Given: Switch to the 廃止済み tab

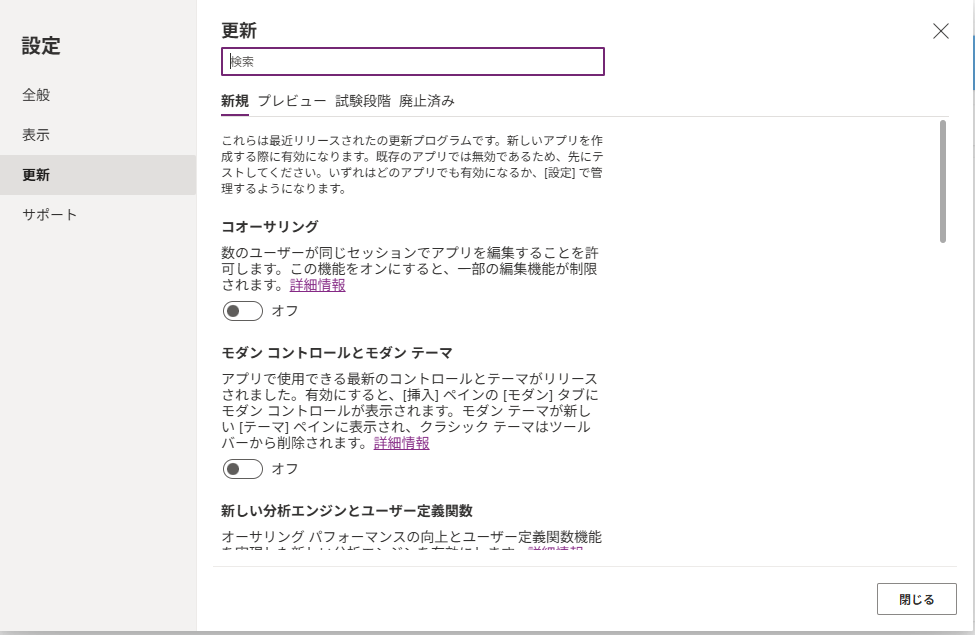Looking at the screenshot, I should tap(427, 101).
